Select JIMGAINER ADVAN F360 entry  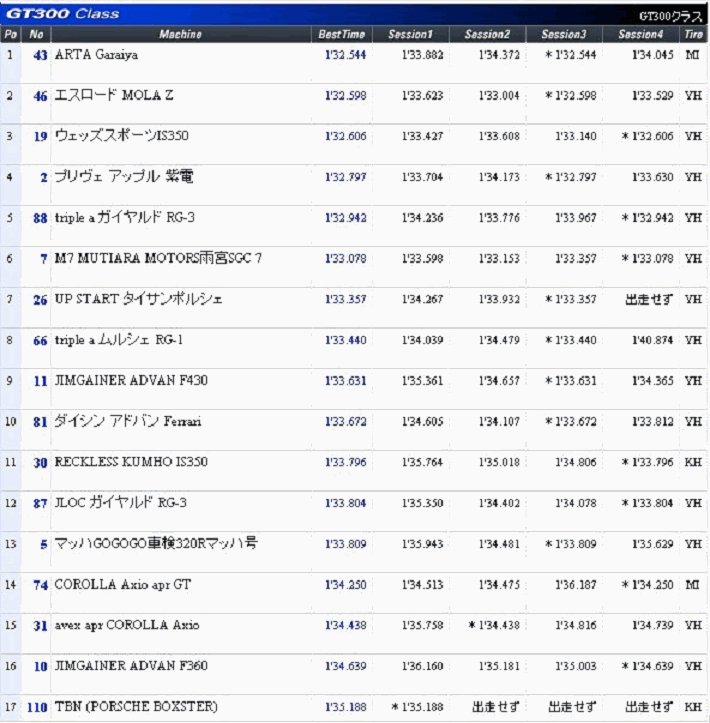[x=131, y=665]
